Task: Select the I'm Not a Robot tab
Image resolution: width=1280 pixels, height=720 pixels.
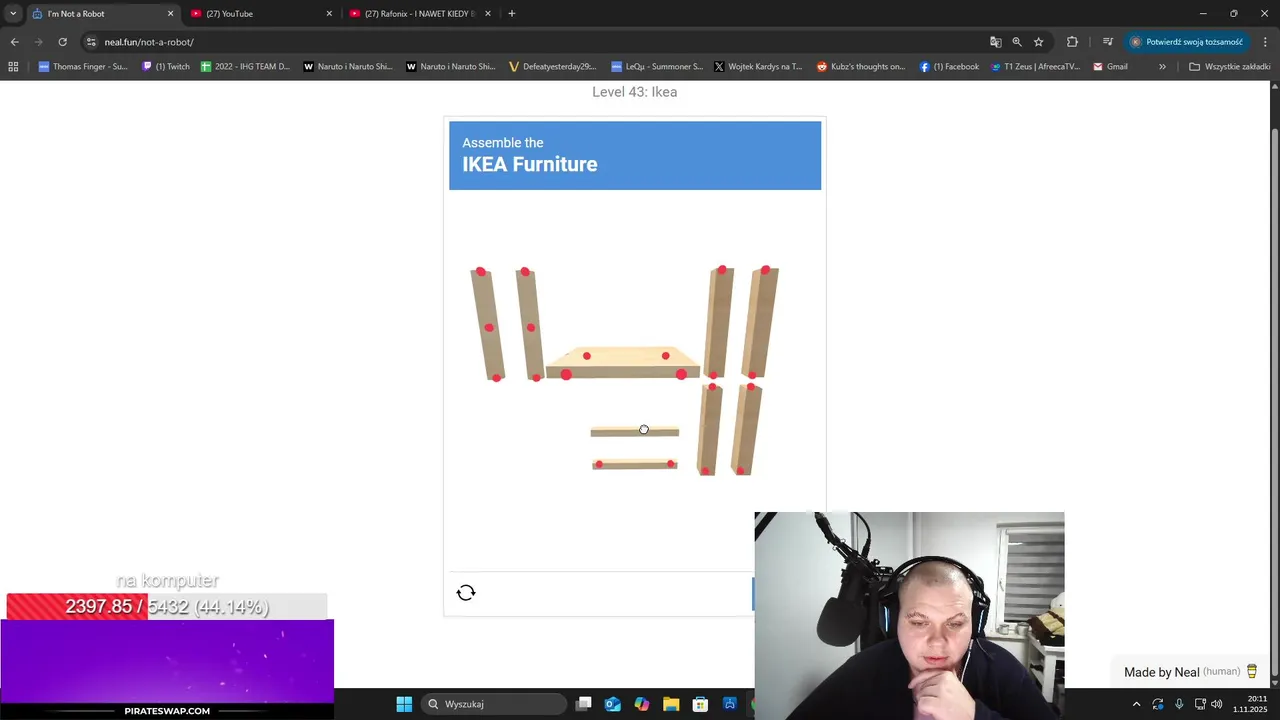Action: 102,14
